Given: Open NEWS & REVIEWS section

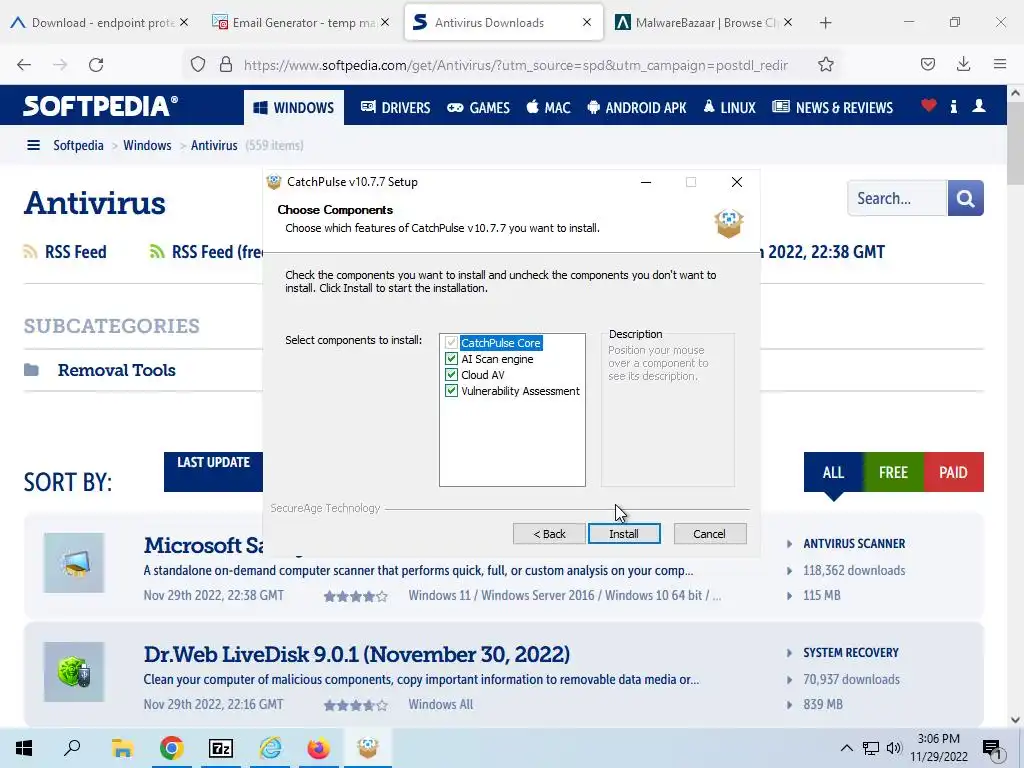Looking at the screenshot, I should (833, 108).
